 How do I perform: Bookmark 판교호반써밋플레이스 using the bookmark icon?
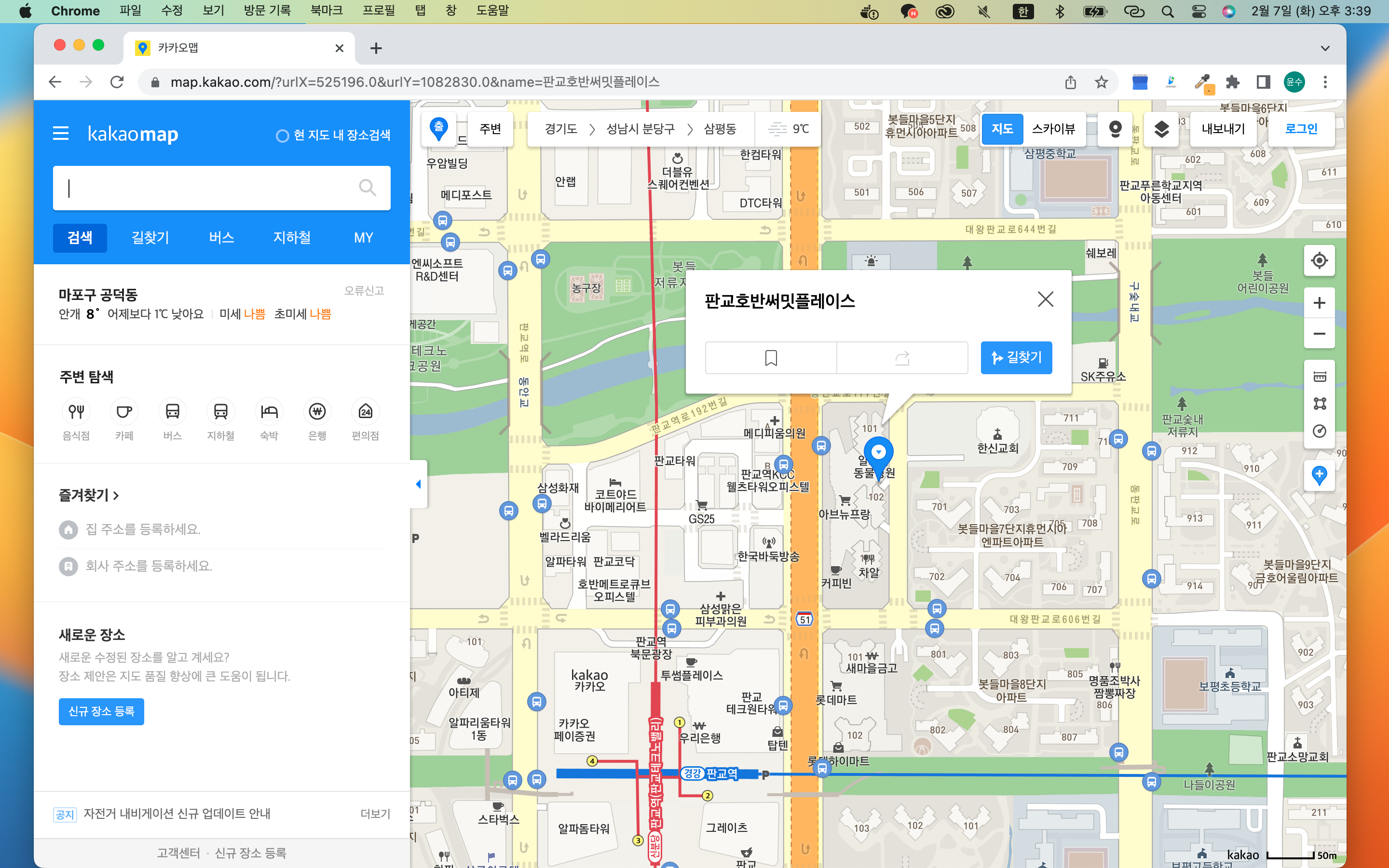771,357
